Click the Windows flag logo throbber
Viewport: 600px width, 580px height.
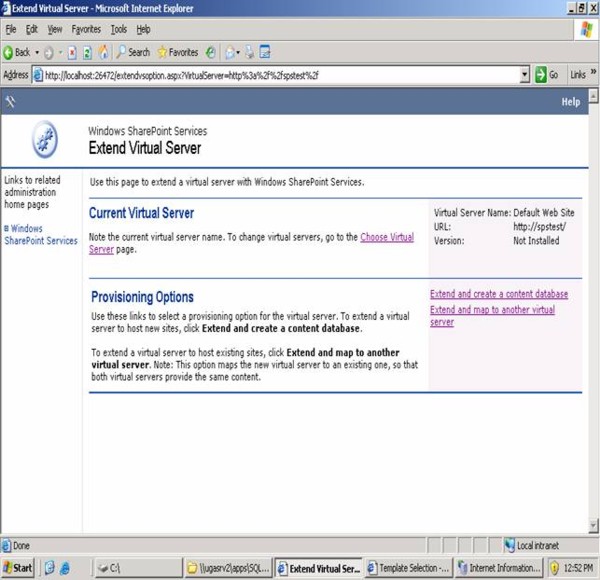click(x=586, y=29)
